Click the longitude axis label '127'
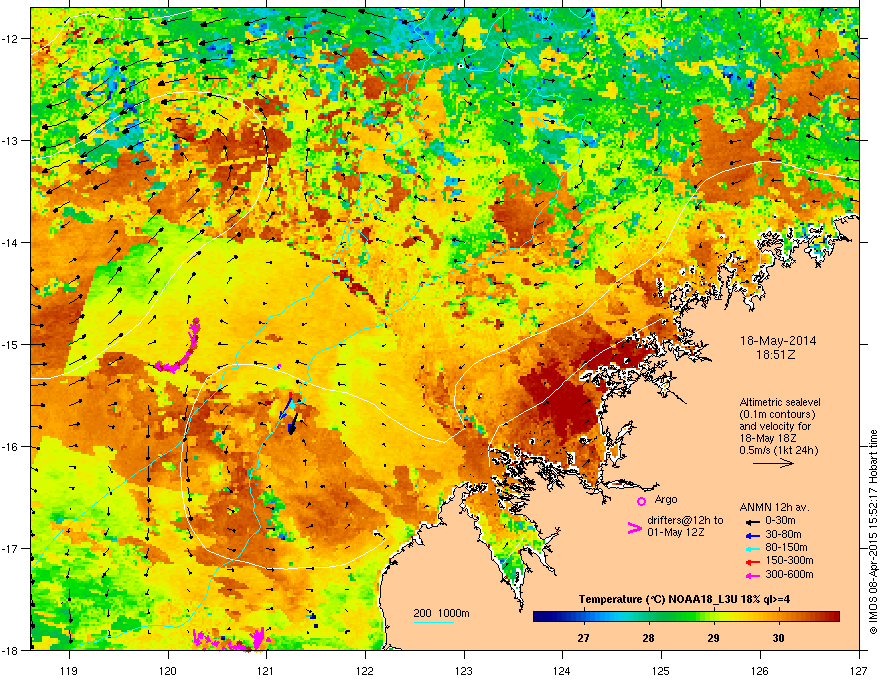This screenshot has height=680, width=880. [859, 670]
